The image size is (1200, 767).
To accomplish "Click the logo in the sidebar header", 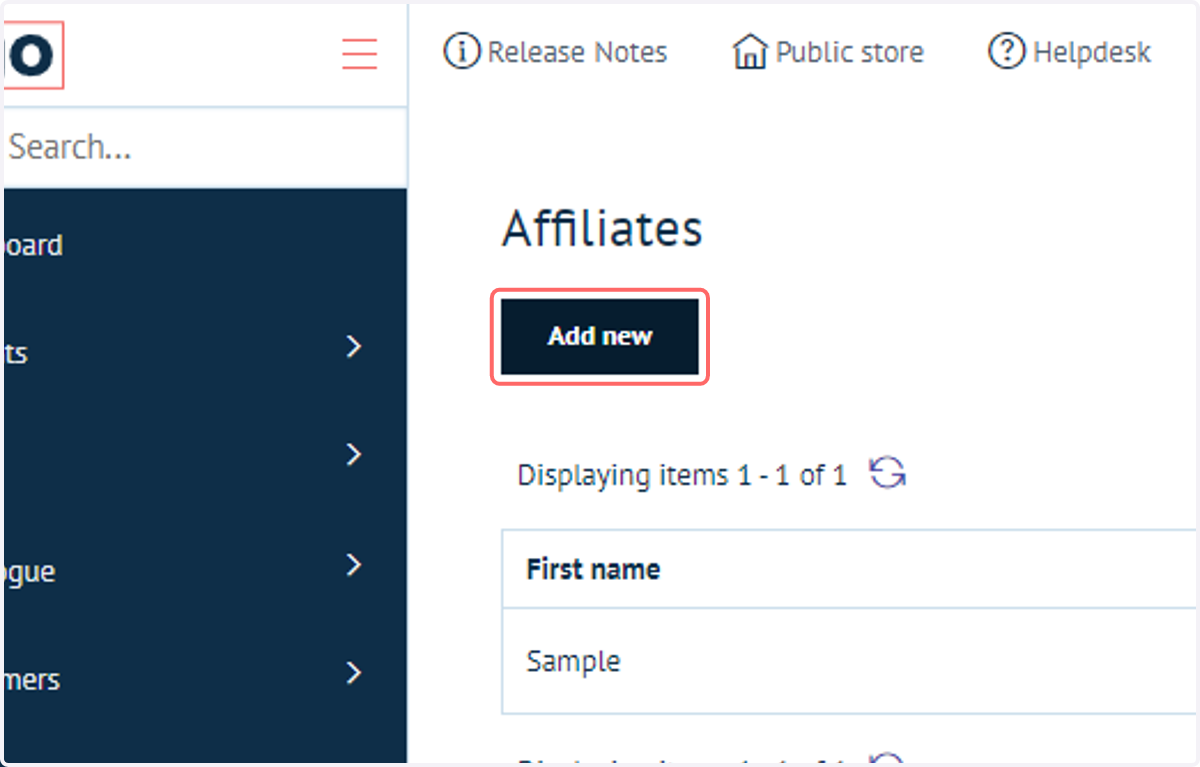I will click(33, 55).
